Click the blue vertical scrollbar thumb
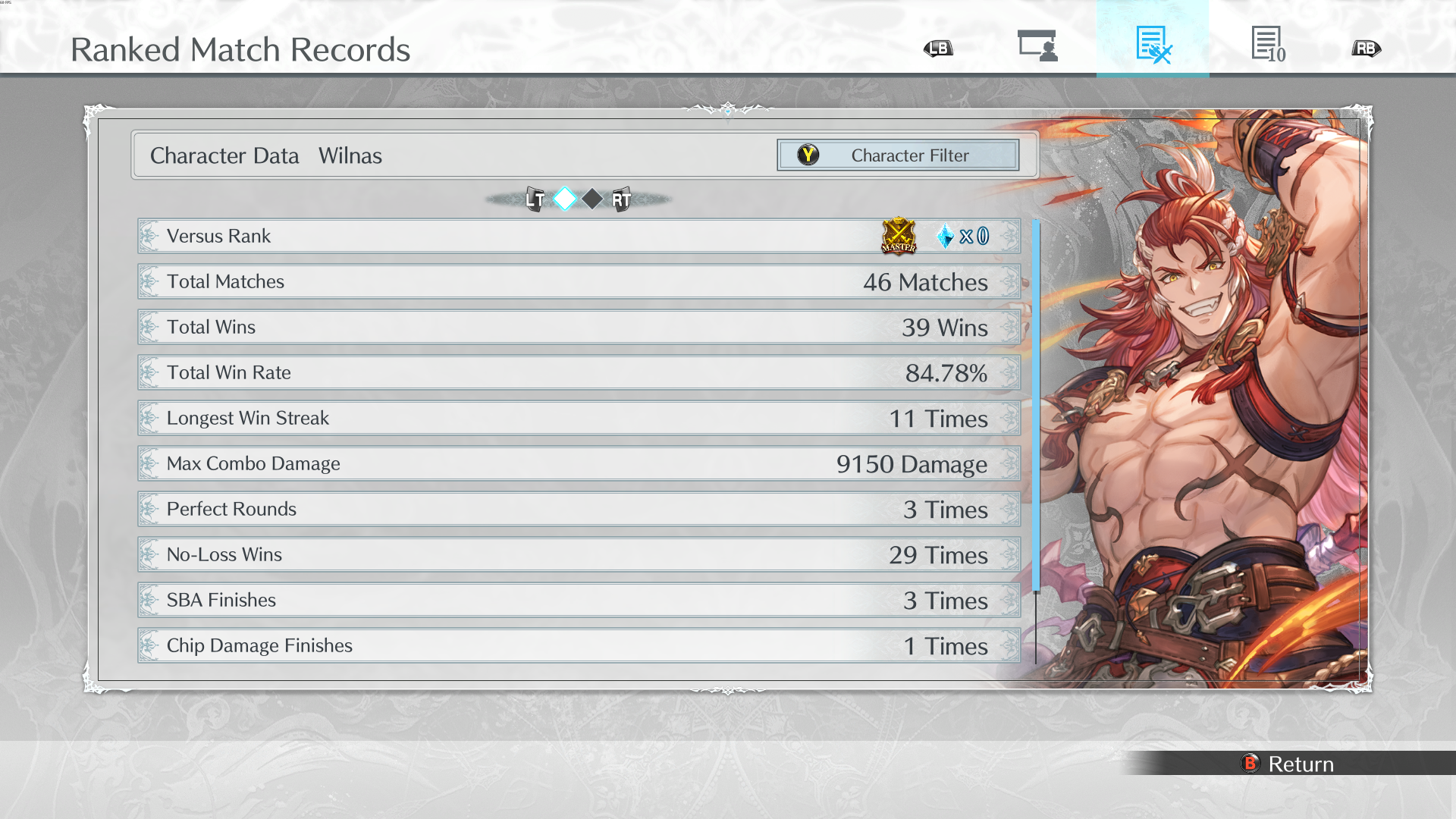Image resolution: width=1456 pixels, height=819 pixels. 1036,406
